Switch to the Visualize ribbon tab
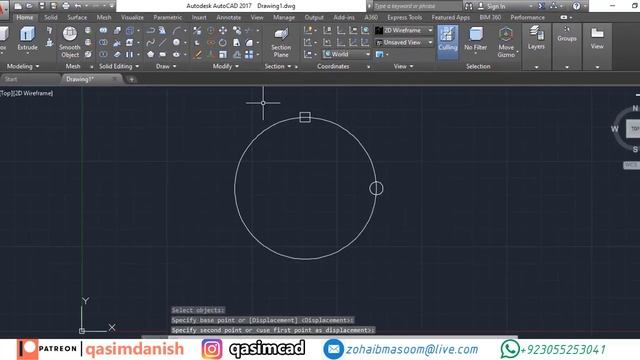This screenshot has width=640, height=360. click(x=132, y=18)
